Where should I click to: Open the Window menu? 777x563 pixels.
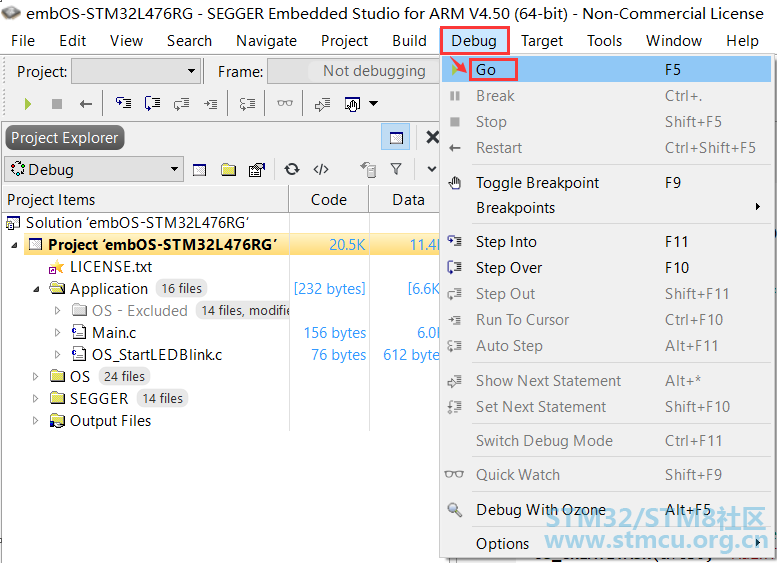(x=674, y=41)
